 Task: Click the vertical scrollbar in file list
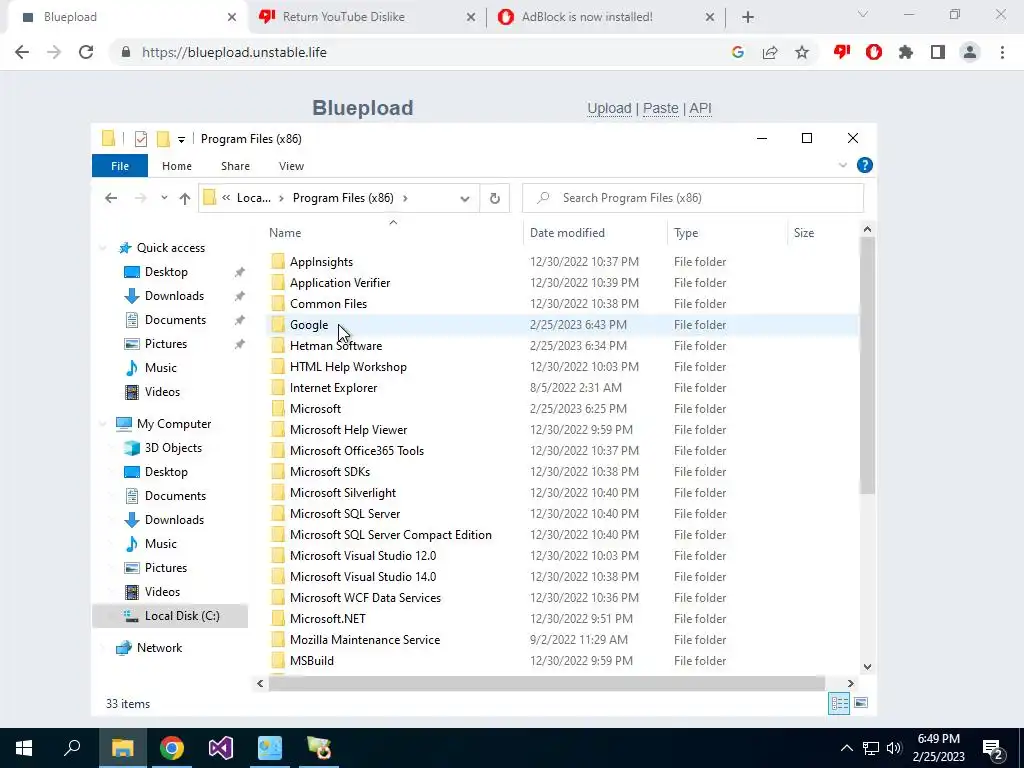(867, 366)
